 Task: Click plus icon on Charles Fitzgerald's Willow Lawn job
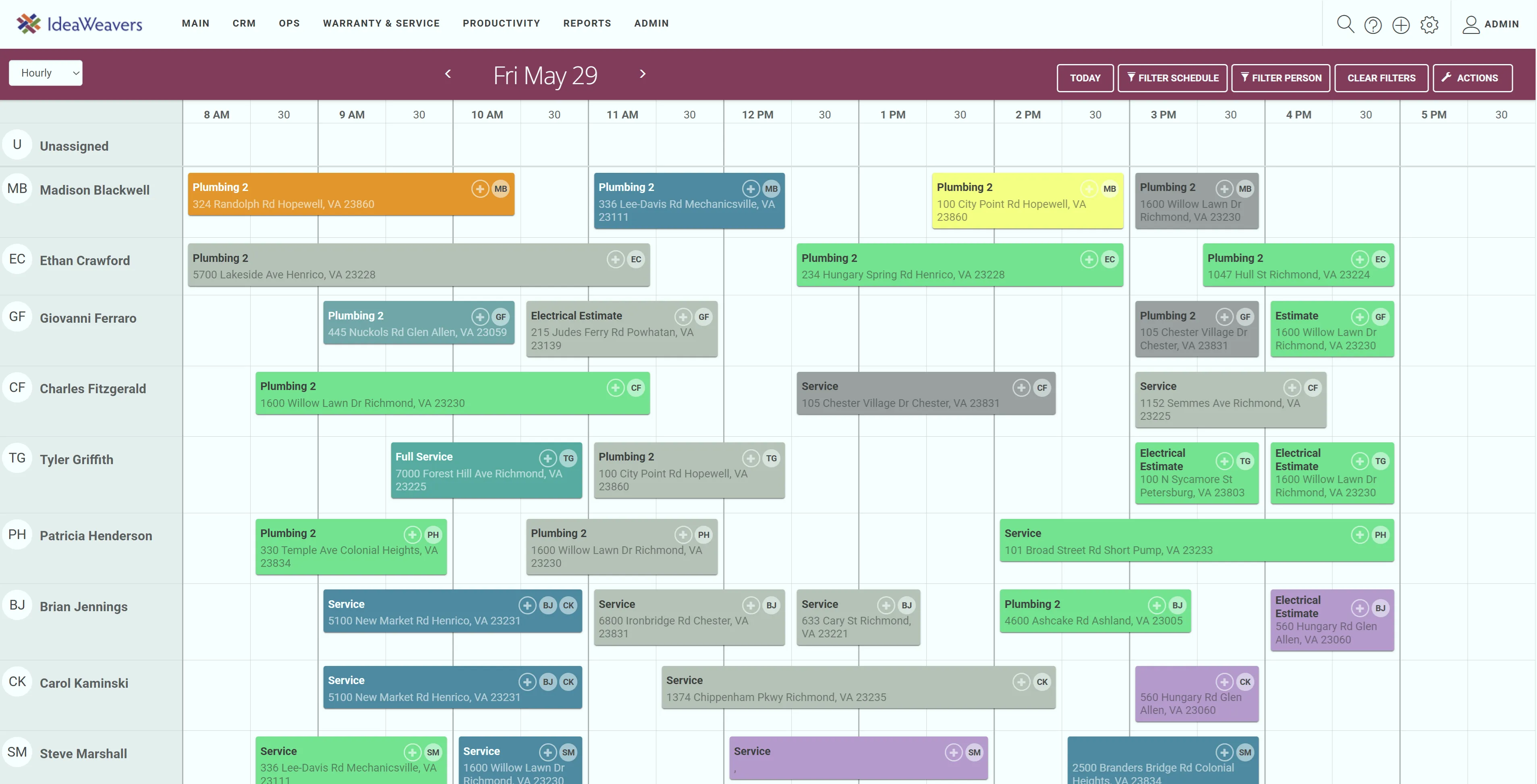(x=615, y=388)
